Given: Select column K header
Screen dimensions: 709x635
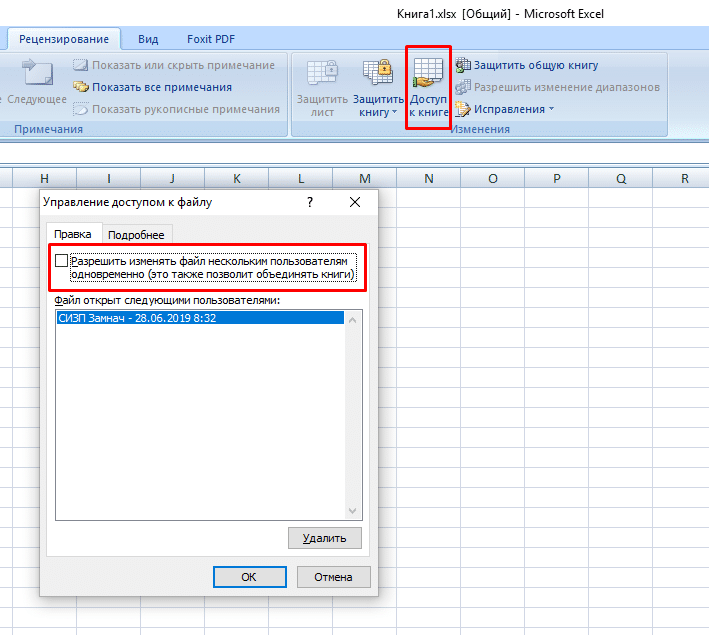Looking at the screenshot, I should (236, 178).
